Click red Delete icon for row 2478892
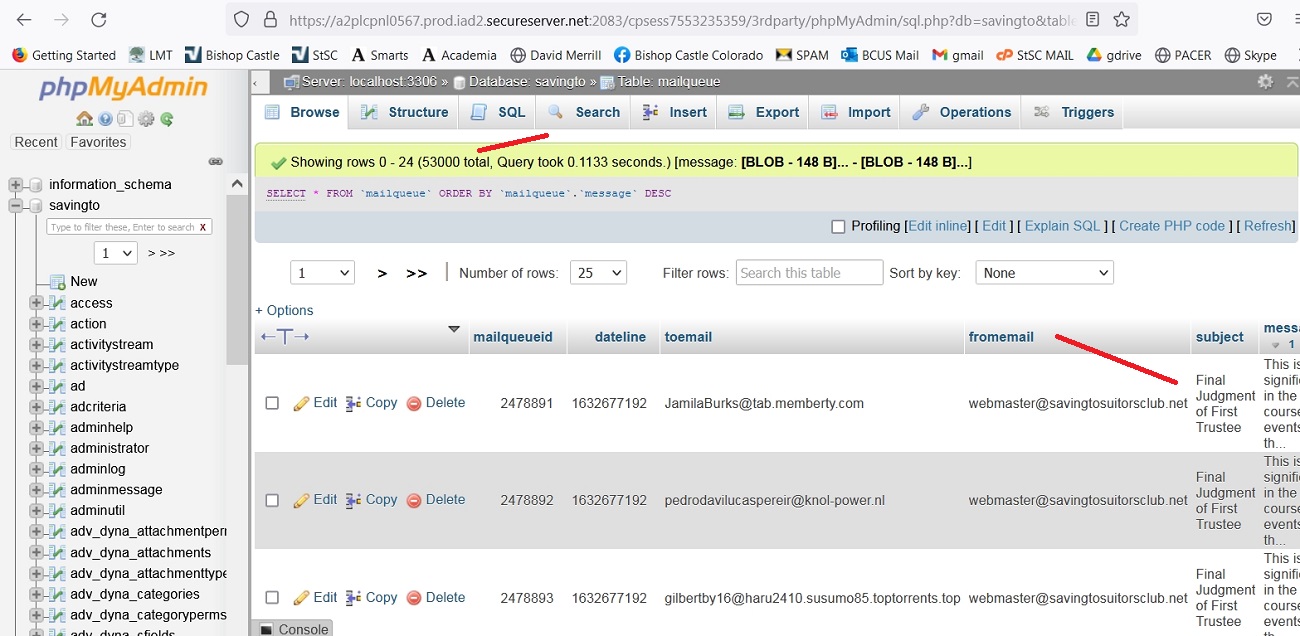This screenshot has width=1300, height=636. coord(414,500)
